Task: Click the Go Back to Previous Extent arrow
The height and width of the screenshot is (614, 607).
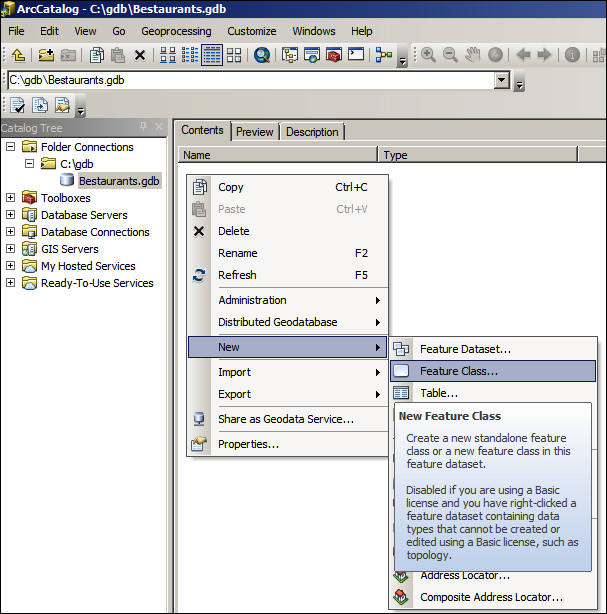Action: click(x=524, y=55)
